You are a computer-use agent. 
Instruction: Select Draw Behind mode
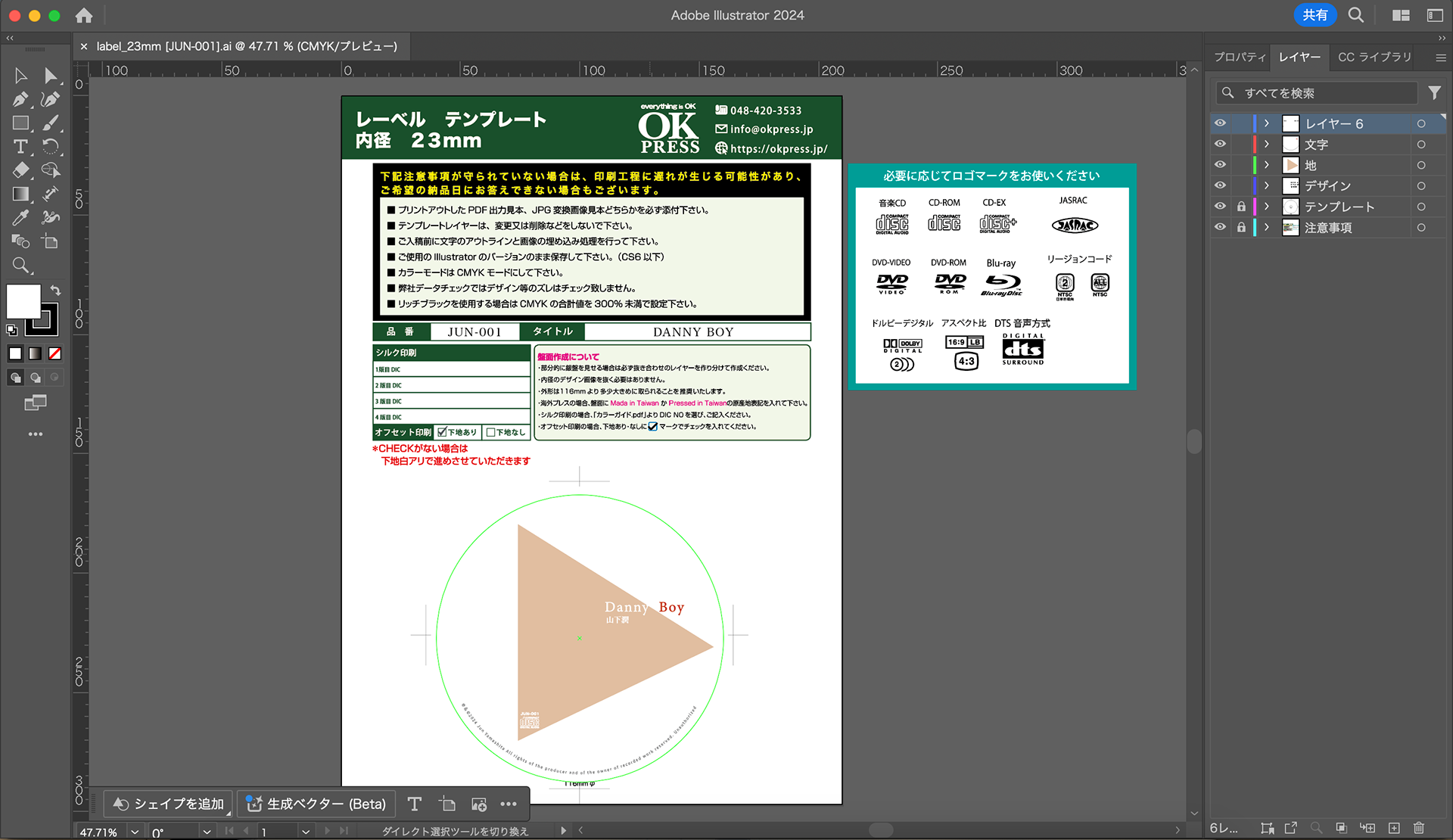pos(36,378)
